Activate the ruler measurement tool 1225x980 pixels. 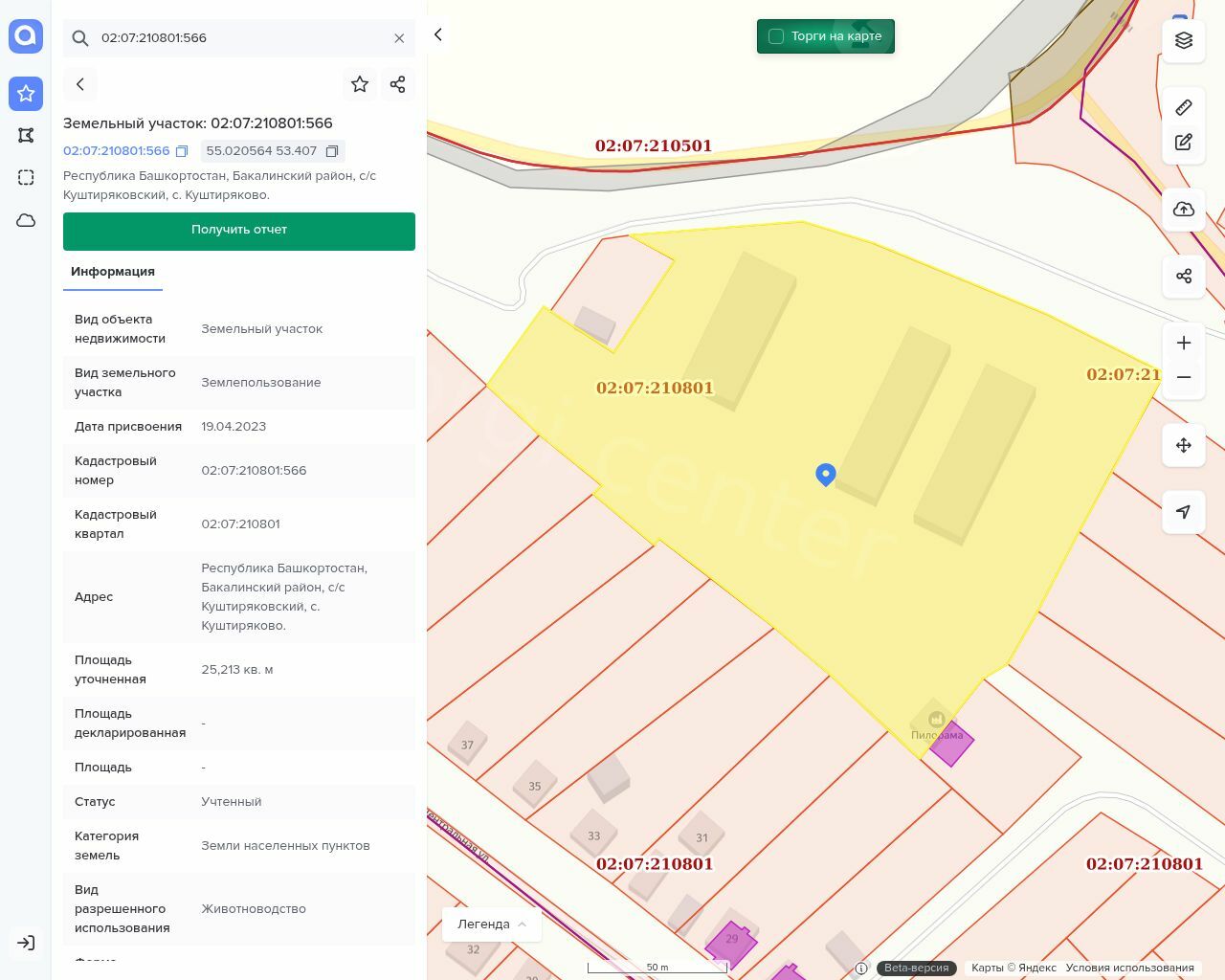pyautogui.click(x=1184, y=107)
